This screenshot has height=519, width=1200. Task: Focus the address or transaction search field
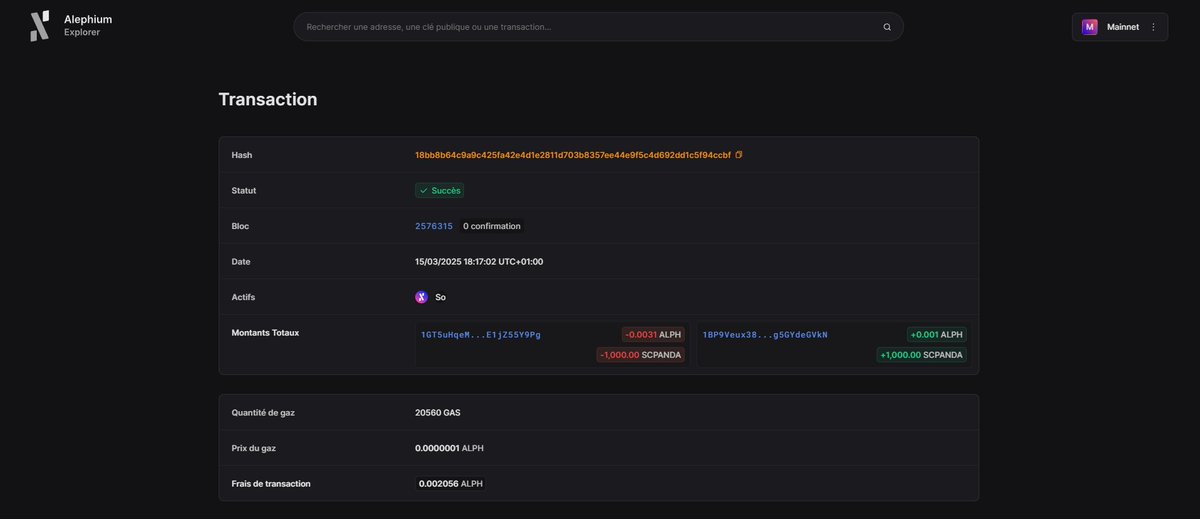[598, 27]
